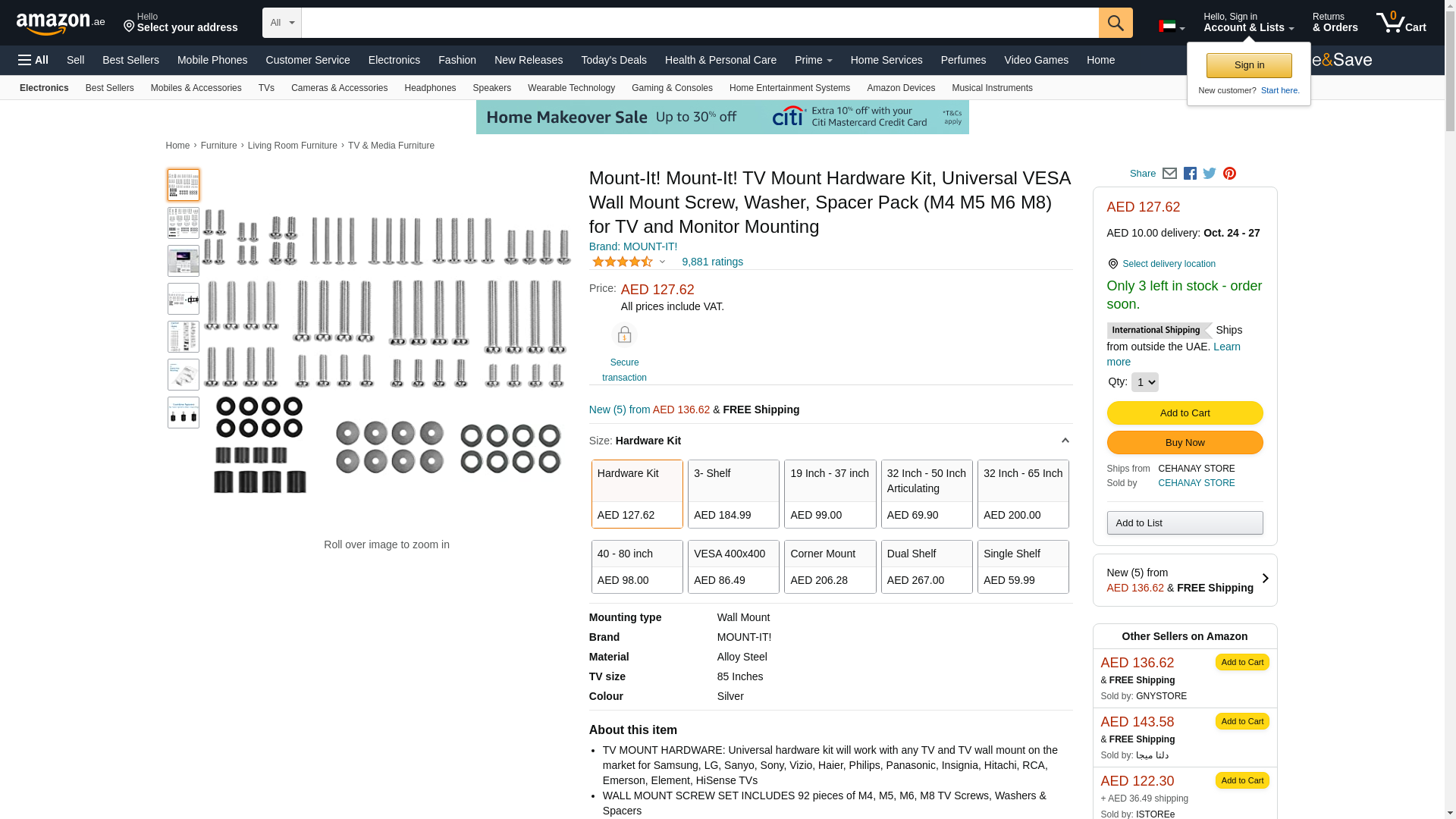Screen dimensions: 1456x819
Task: Click inside the search text field
Action: pyautogui.click(x=699, y=23)
